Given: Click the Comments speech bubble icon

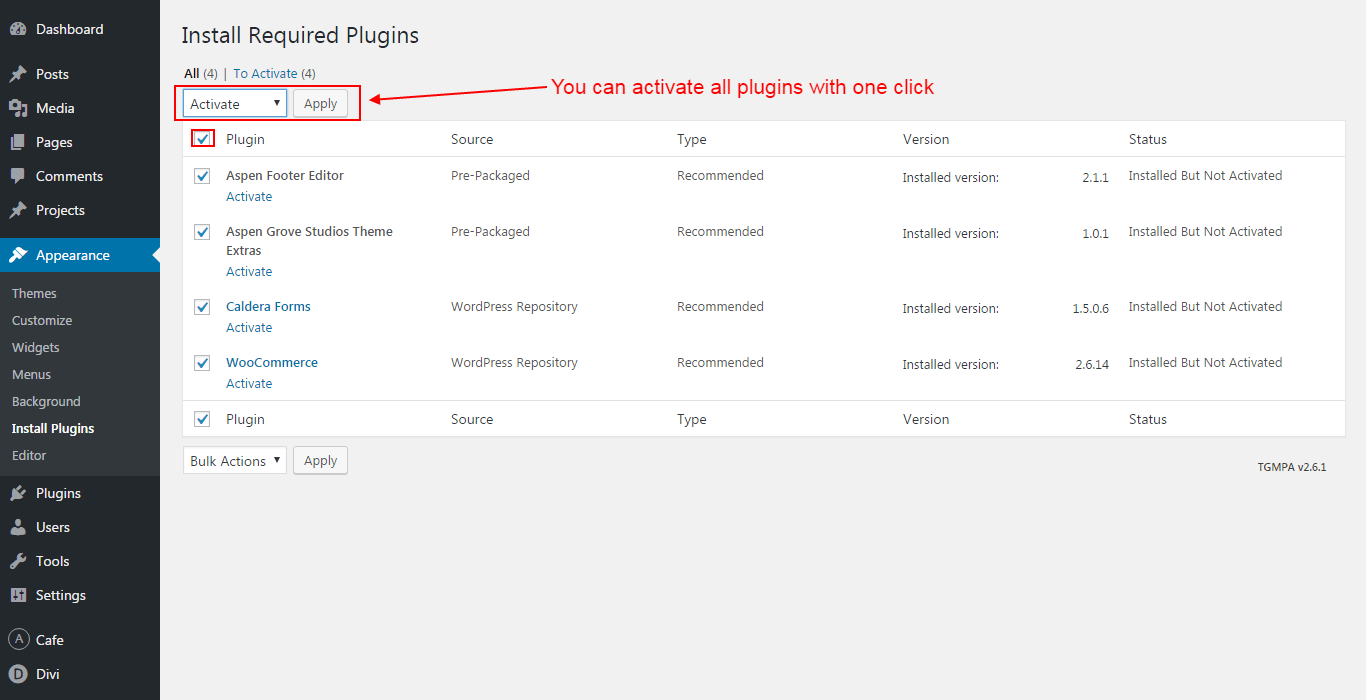Looking at the screenshot, I should click(x=18, y=176).
